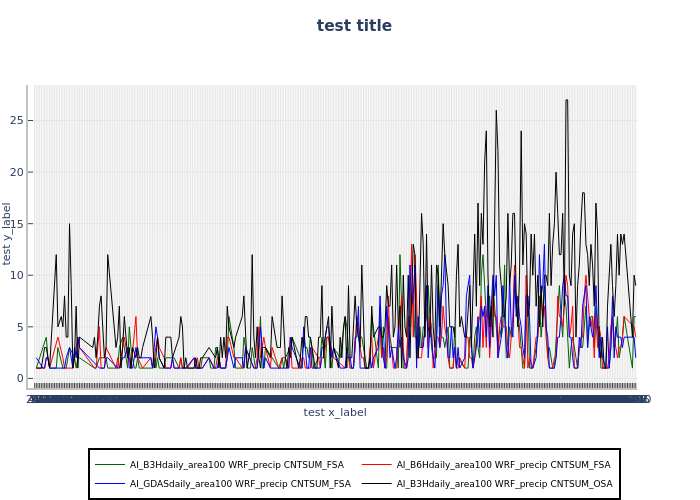Click the dense x-axis tick label band

click(x=335, y=399)
